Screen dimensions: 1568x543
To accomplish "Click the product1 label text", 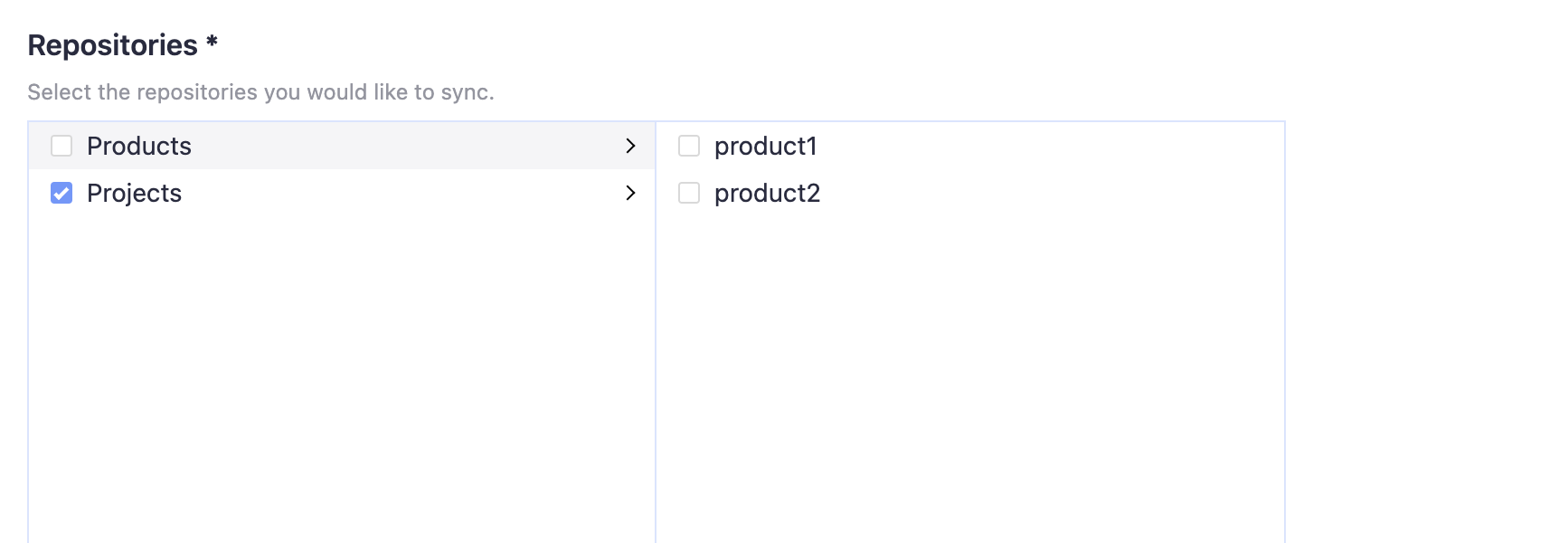I will tap(765, 146).
